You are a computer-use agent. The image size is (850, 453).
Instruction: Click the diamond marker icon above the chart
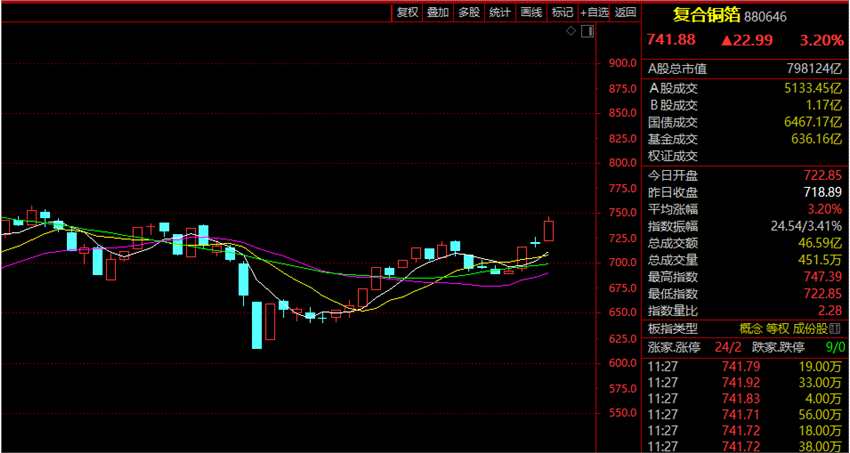click(570, 31)
